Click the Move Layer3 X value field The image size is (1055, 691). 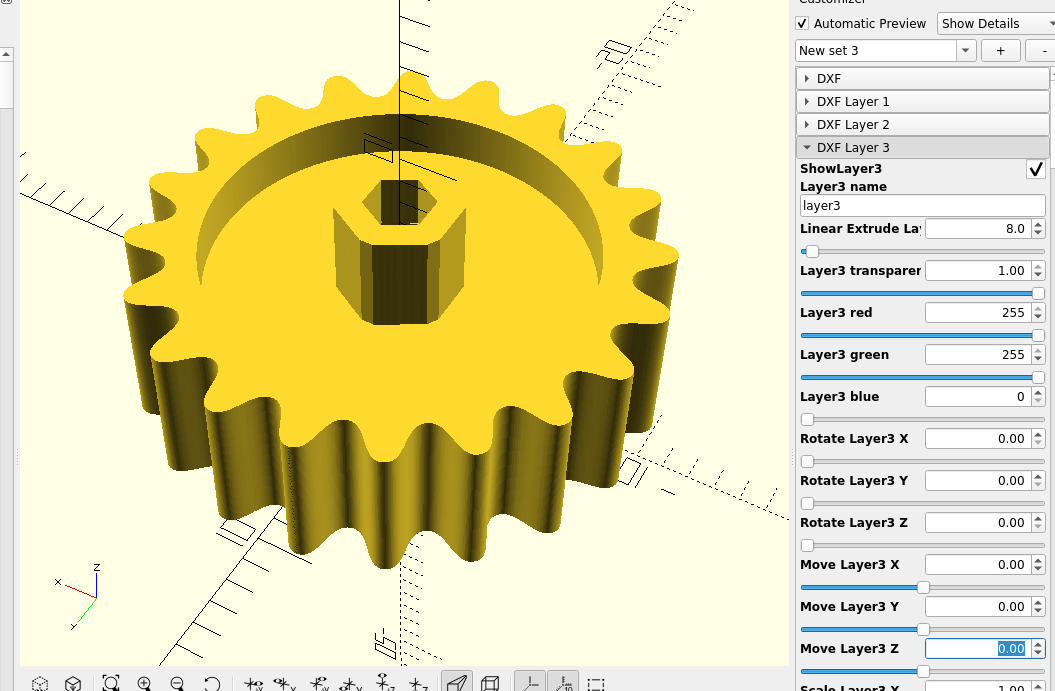coord(978,565)
